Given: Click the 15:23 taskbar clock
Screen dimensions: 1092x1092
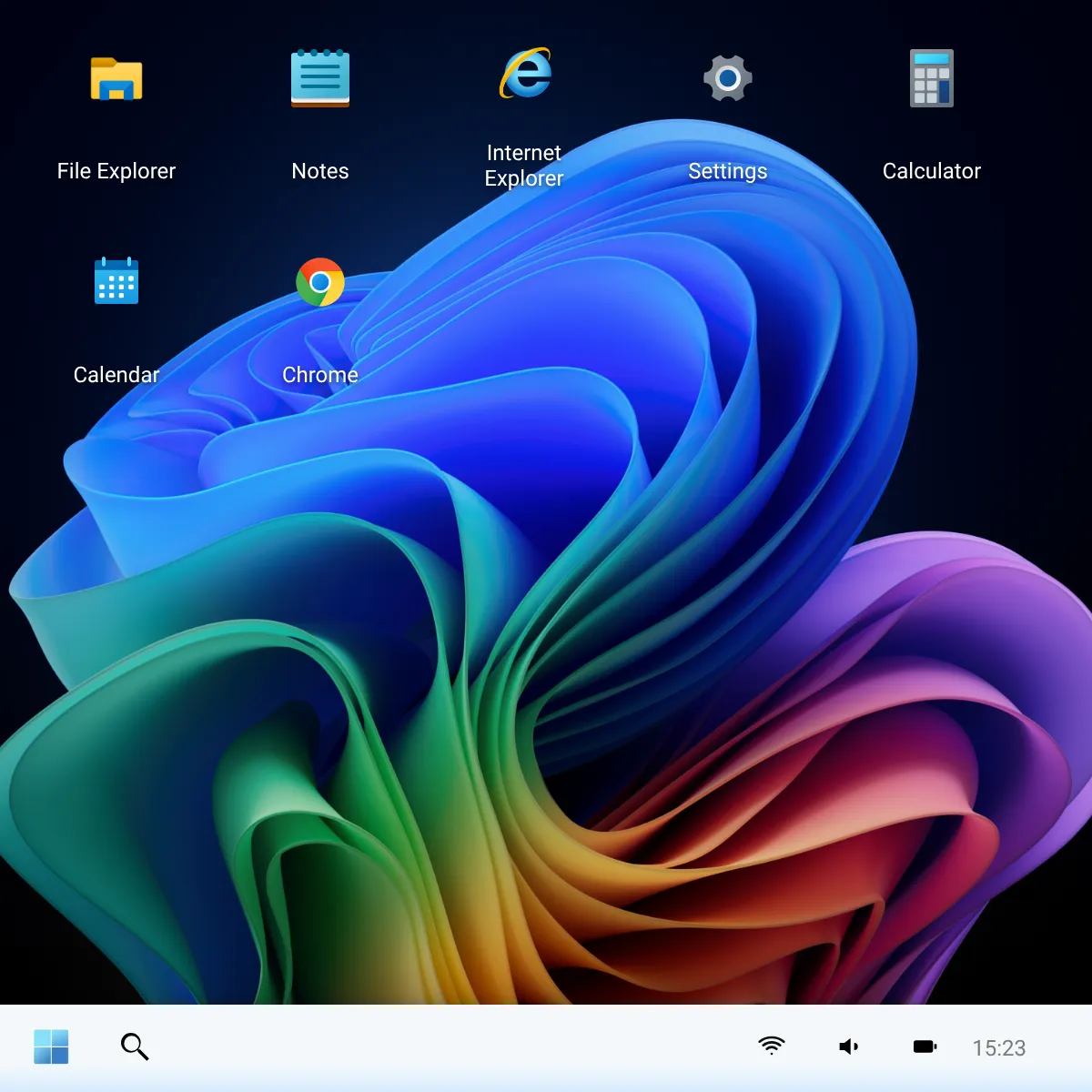Looking at the screenshot, I should (998, 1048).
